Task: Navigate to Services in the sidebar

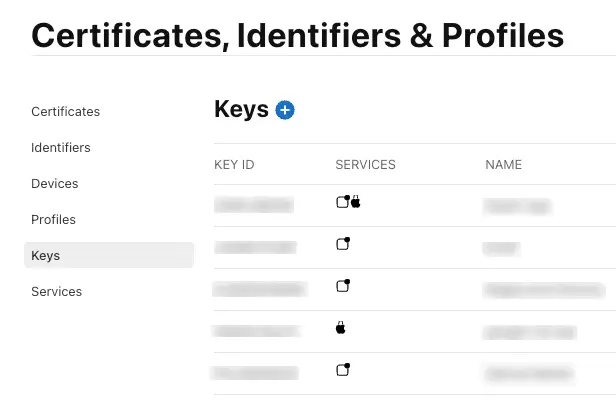Action: pos(57,291)
